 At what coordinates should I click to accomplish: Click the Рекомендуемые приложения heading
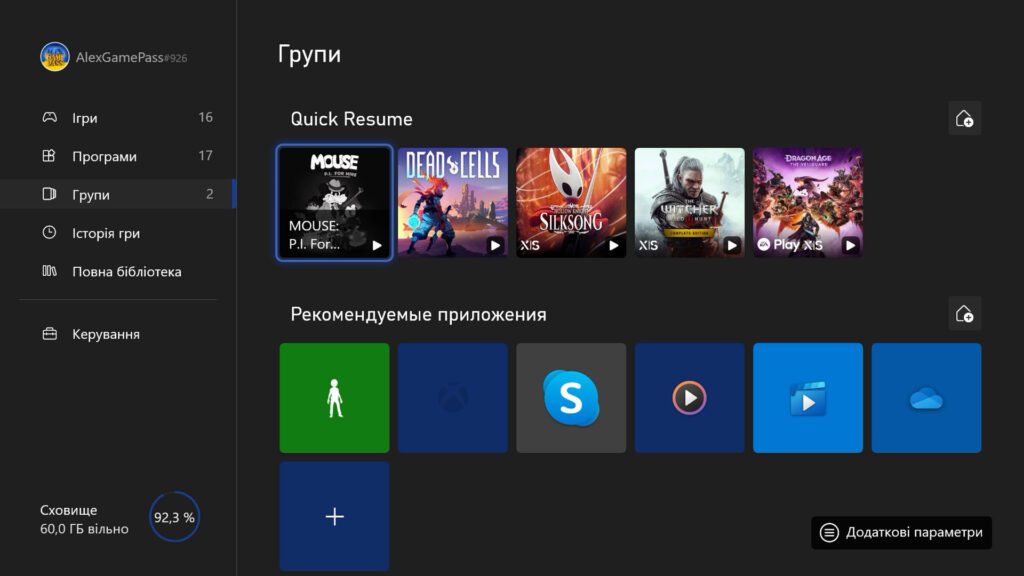point(419,314)
